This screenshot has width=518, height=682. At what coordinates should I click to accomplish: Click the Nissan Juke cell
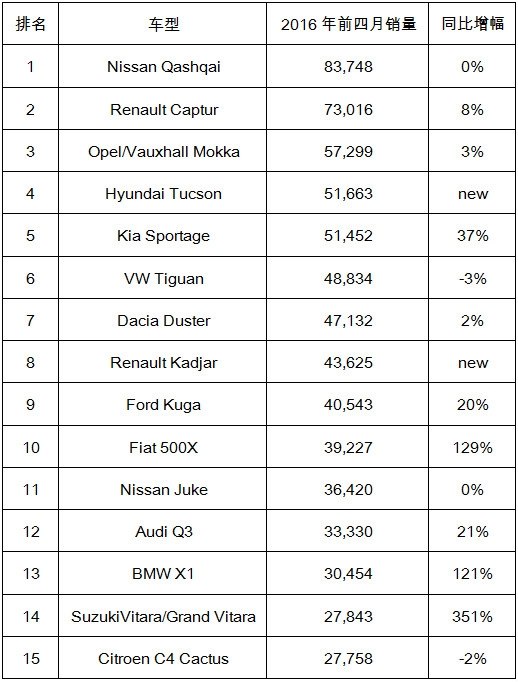(163, 489)
